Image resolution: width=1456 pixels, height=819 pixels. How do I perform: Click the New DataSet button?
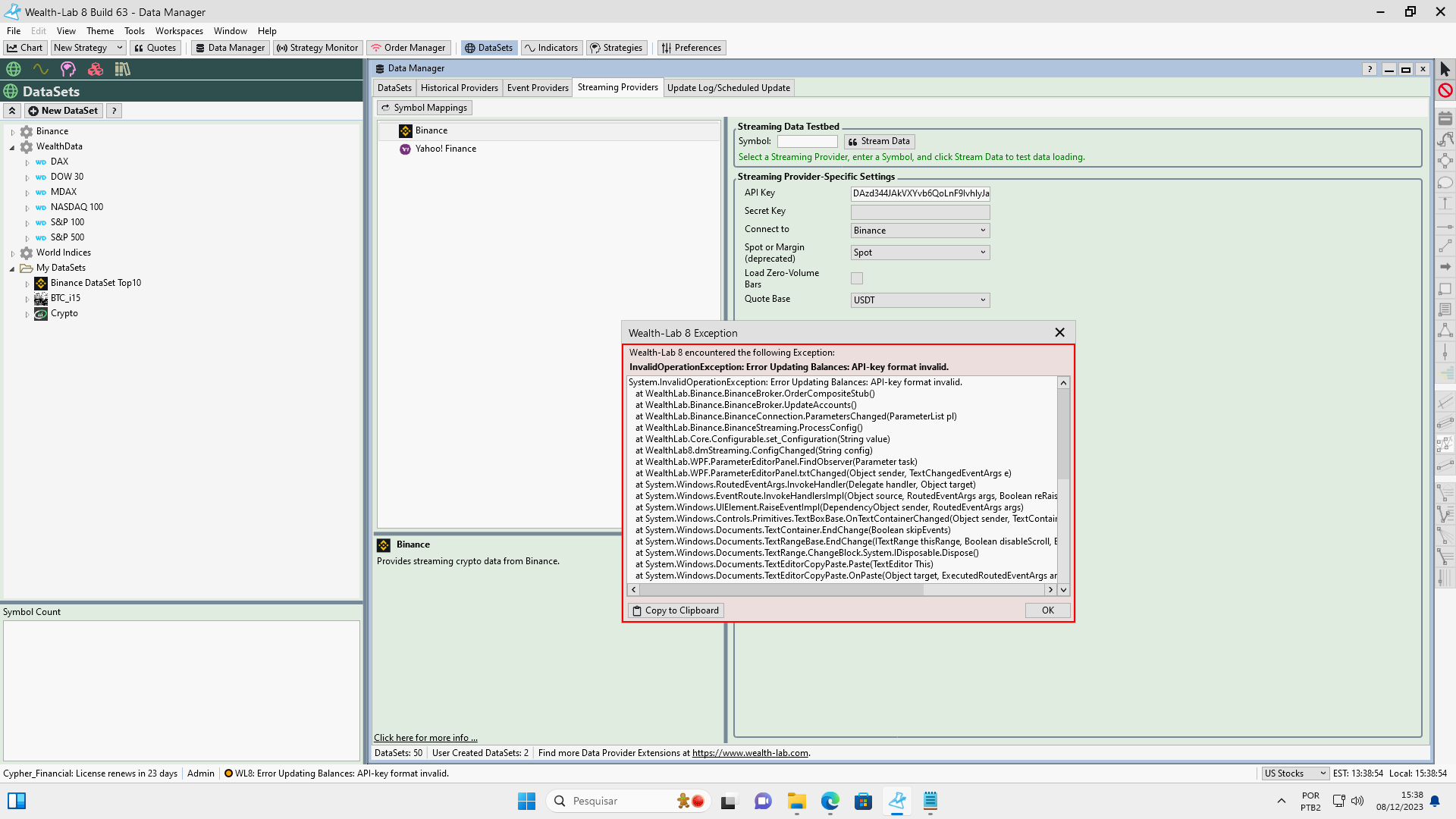(64, 111)
